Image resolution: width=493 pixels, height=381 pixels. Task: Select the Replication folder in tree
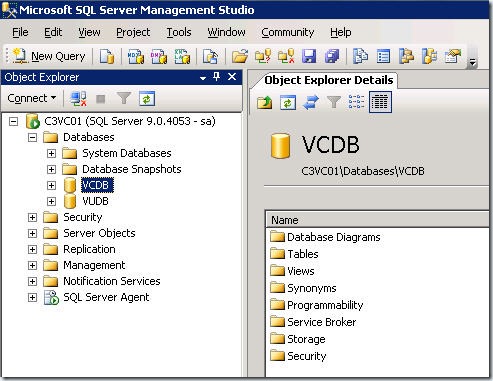click(x=89, y=249)
